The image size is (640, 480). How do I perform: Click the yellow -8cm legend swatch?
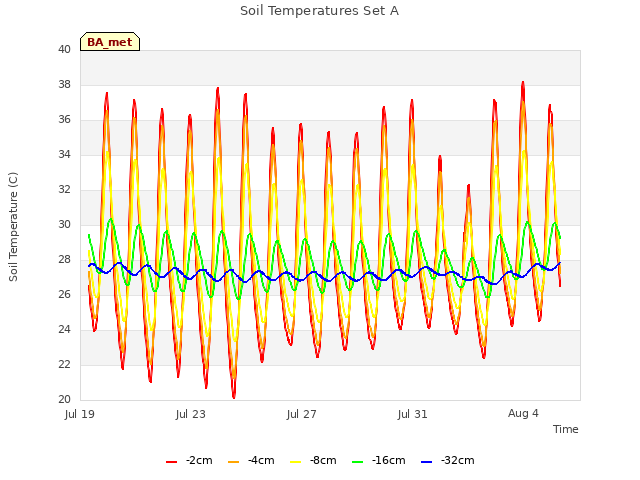click(295, 462)
